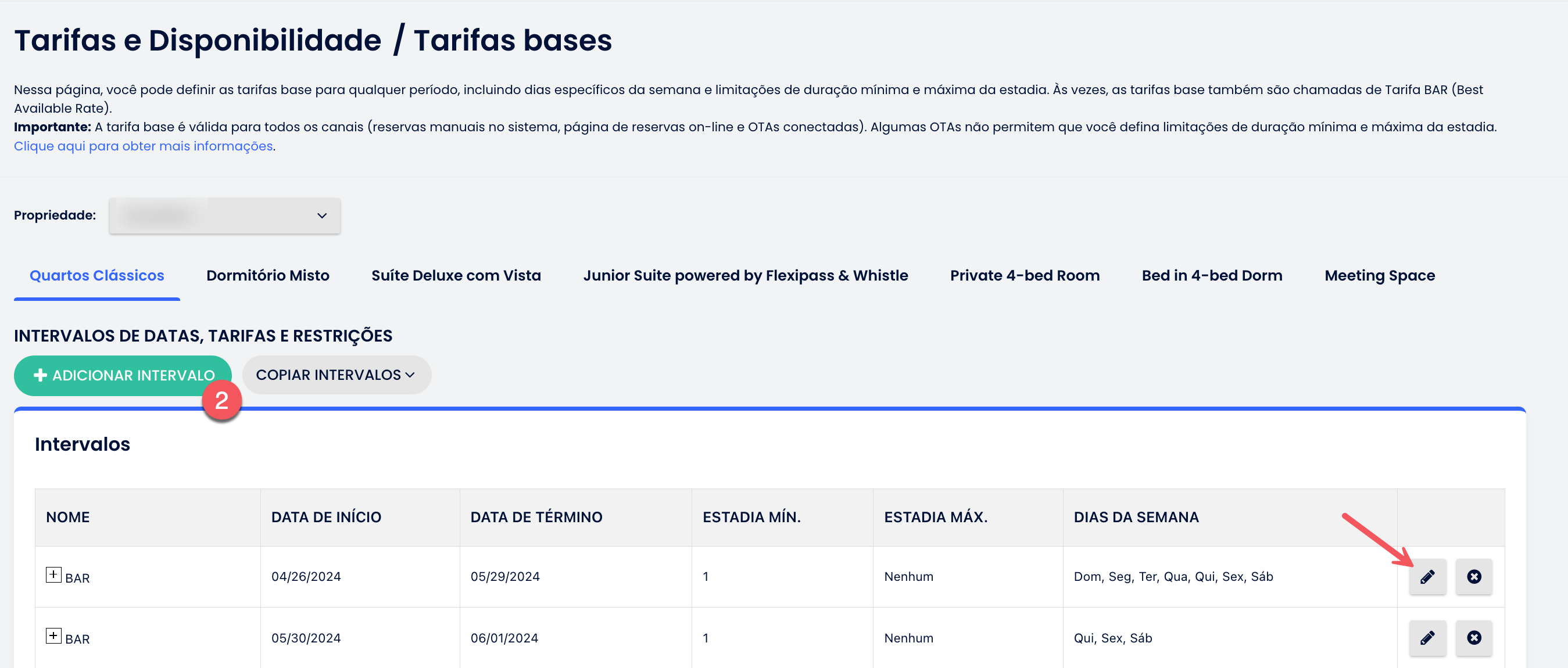Edit the BAR interval starting 05/30/2024
The image size is (1568, 668).
point(1427,638)
